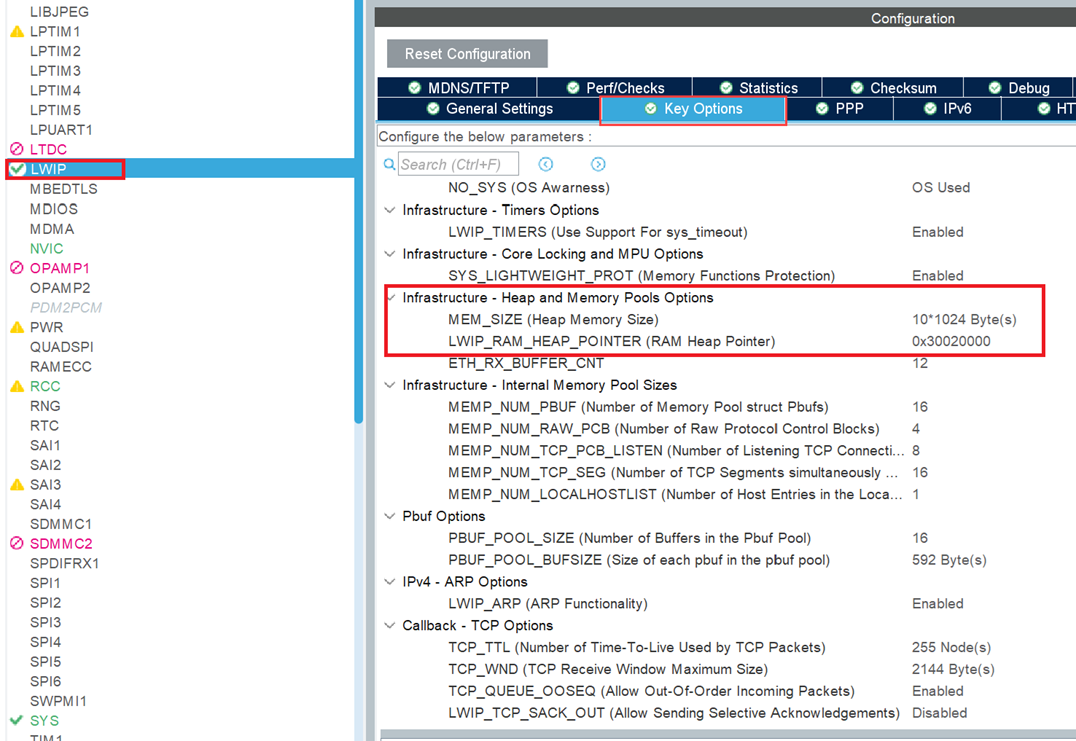Select the LWIP_ARP Enabled value

[x=937, y=604]
